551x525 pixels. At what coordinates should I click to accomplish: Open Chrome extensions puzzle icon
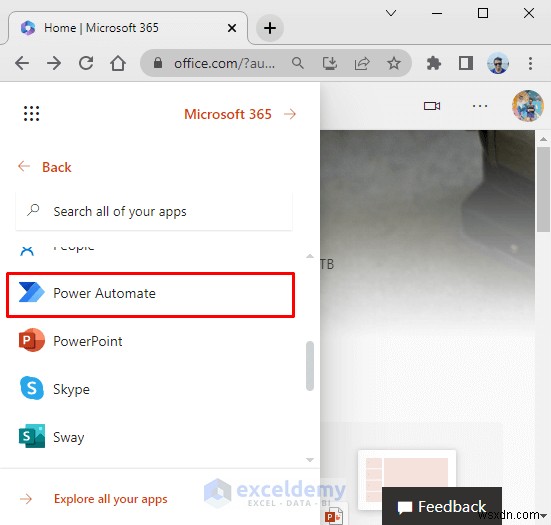(434, 64)
